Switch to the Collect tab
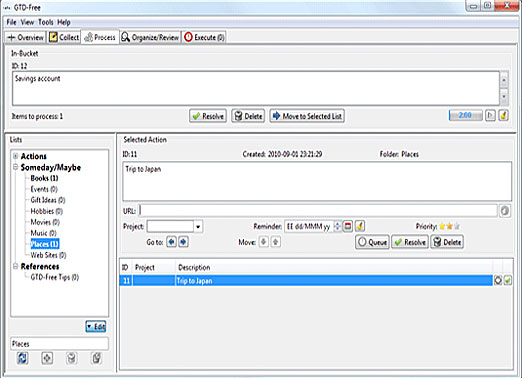 64,37
